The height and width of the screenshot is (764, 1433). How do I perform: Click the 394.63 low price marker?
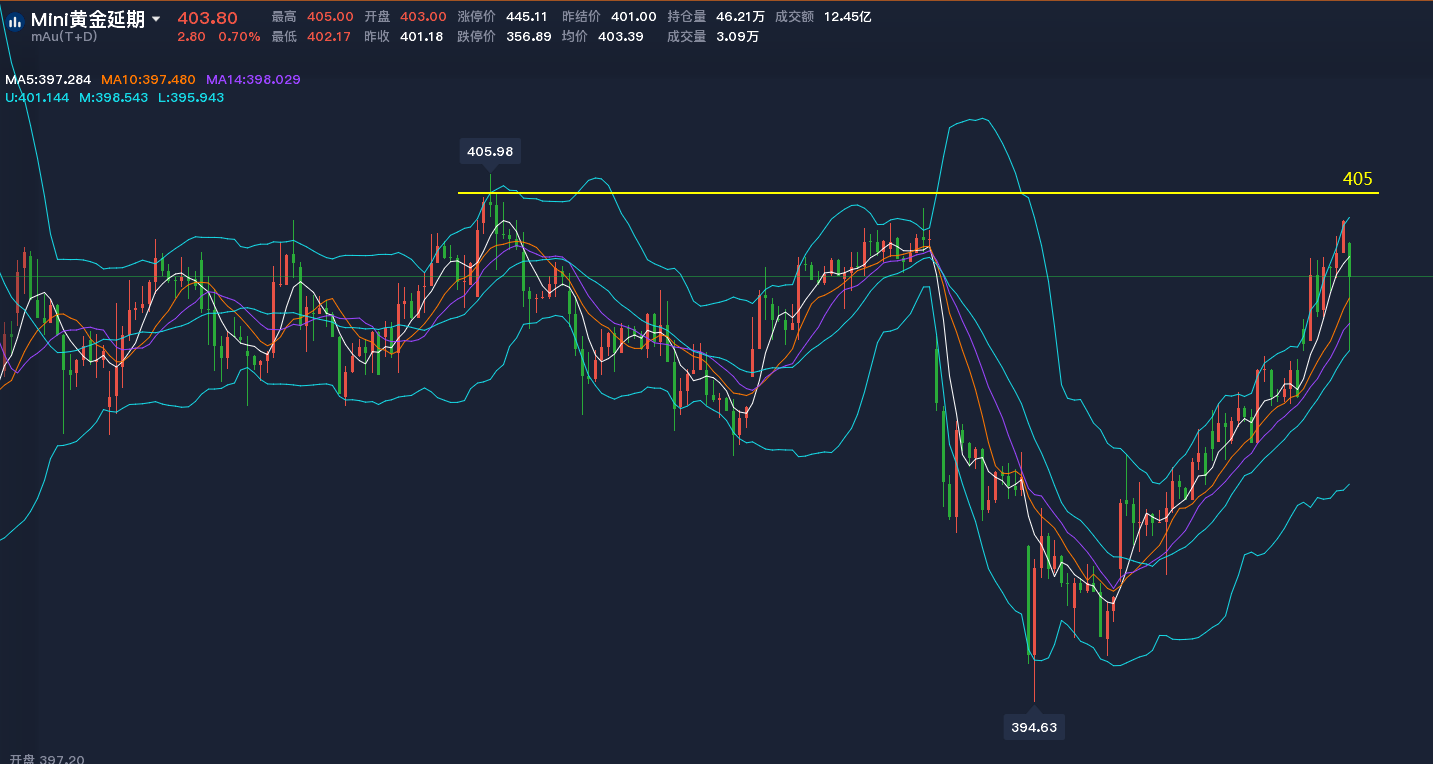1034,727
